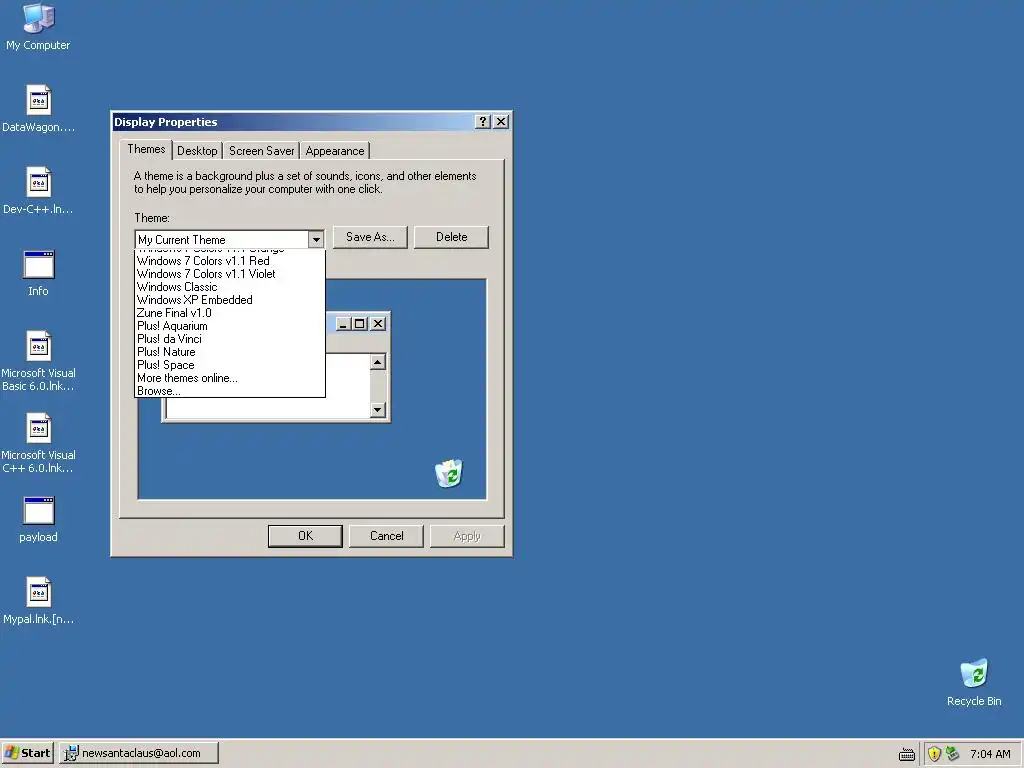
Task: Confirm with the OK button
Action: (305, 536)
